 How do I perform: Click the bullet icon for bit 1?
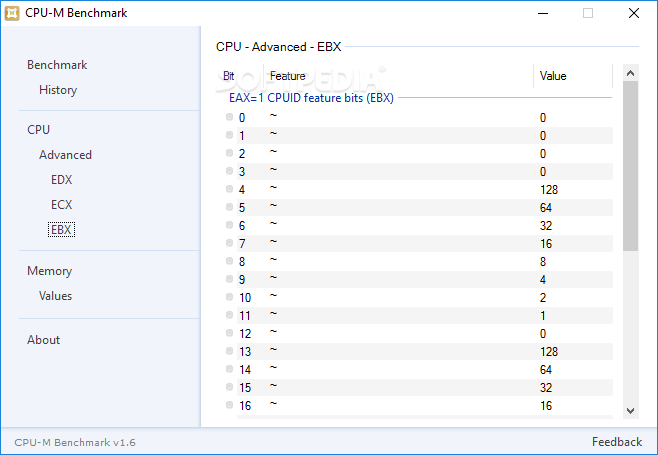(230, 135)
